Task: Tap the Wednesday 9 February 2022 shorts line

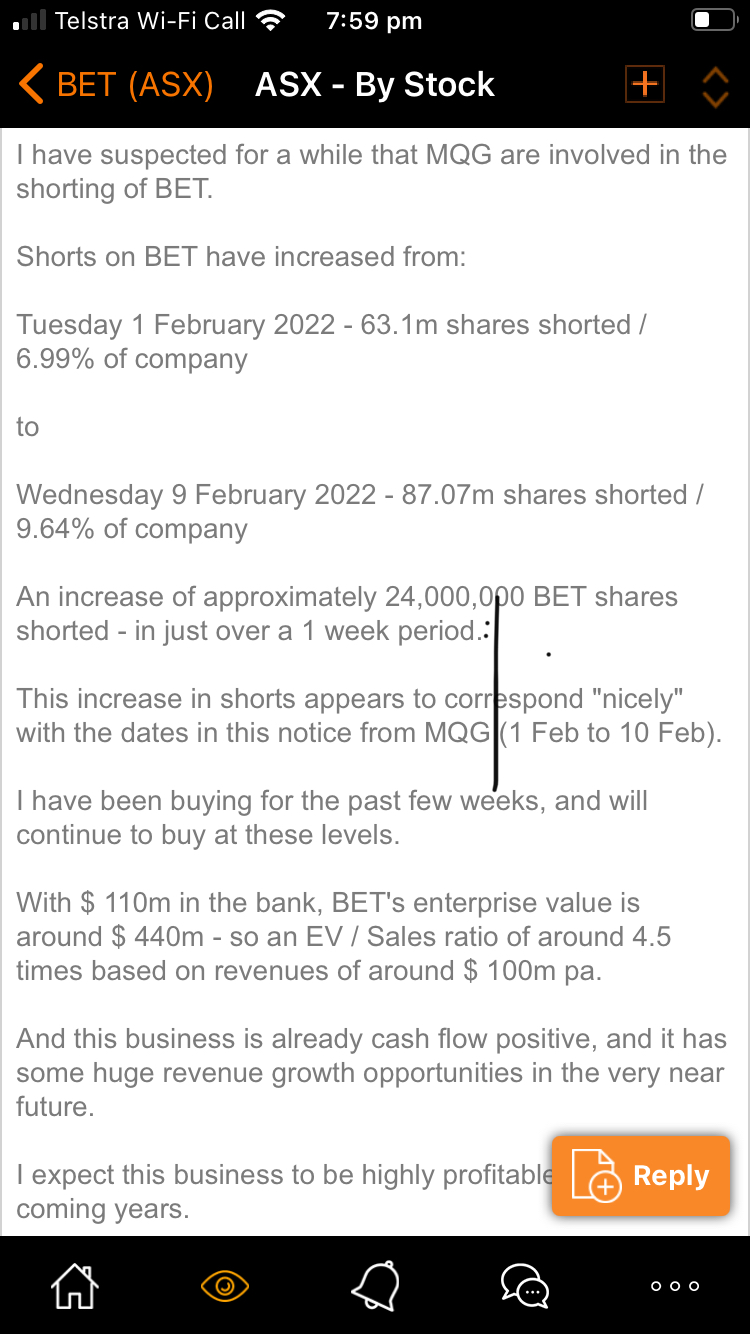Action: click(x=360, y=512)
